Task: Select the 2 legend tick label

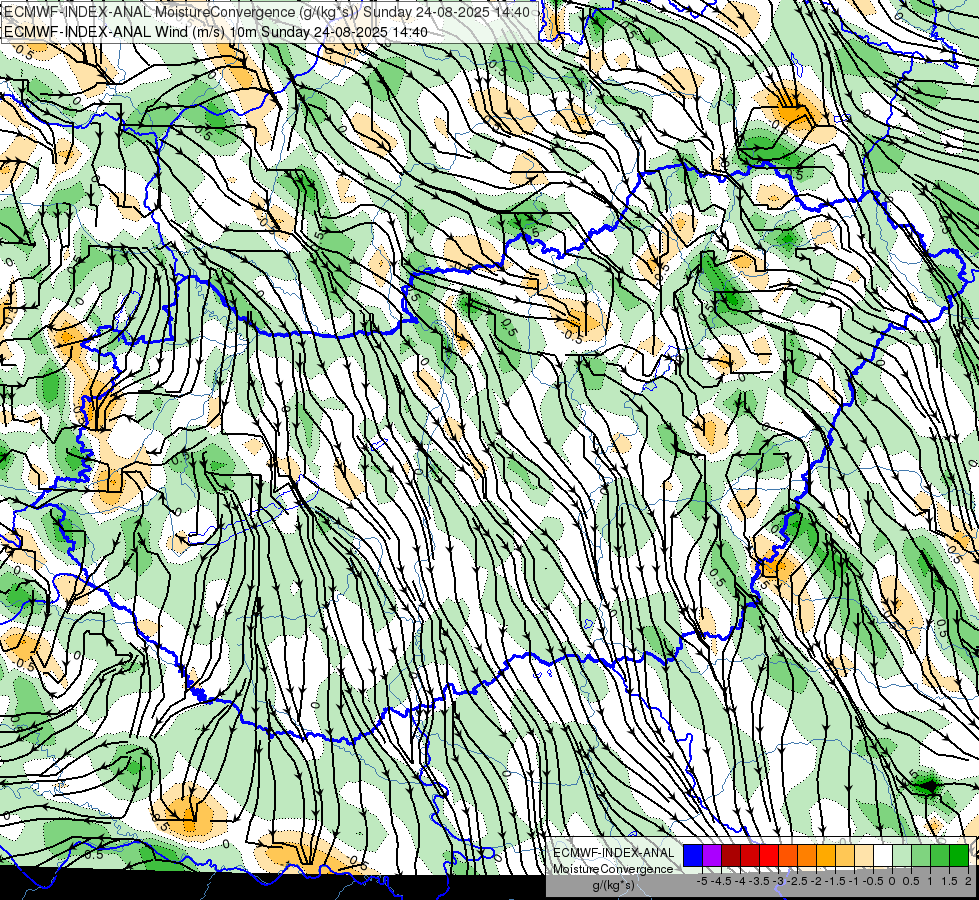Action: tap(968, 881)
